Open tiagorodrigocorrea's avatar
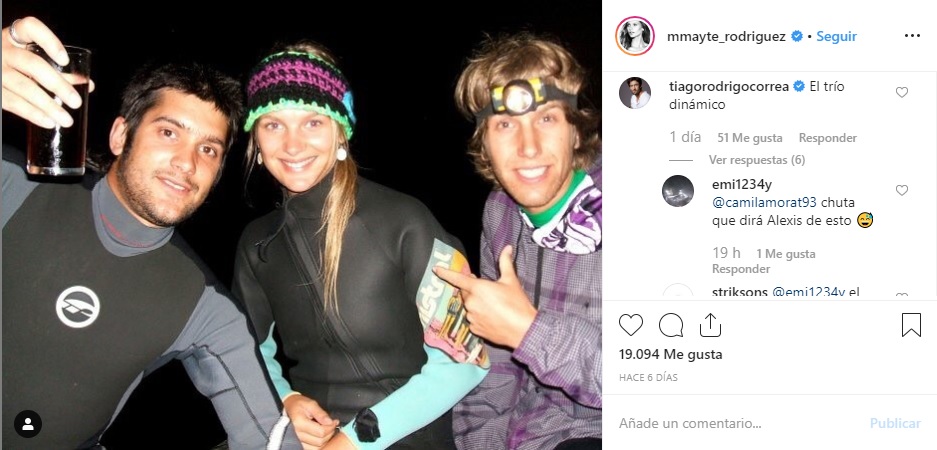The height and width of the screenshot is (450, 937). pos(635,93)
